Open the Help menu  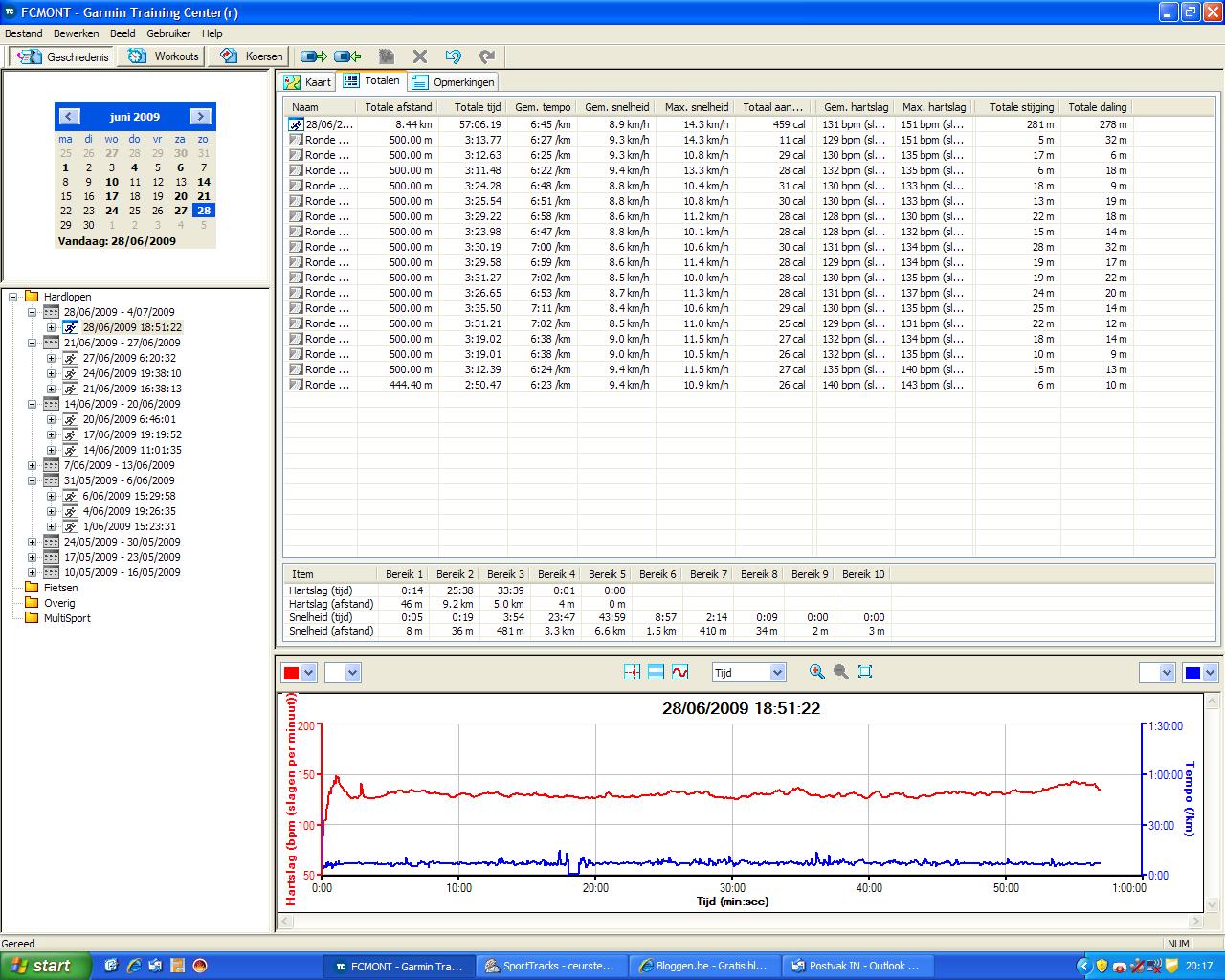[x=212, y=33]
